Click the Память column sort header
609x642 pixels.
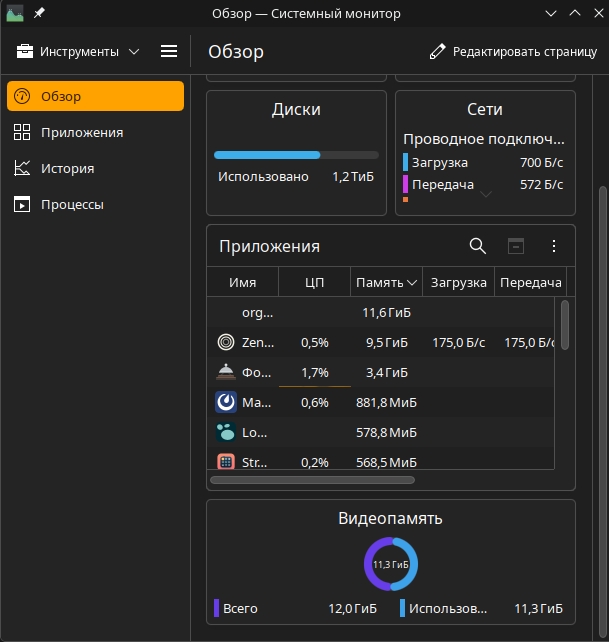(387, 282)
